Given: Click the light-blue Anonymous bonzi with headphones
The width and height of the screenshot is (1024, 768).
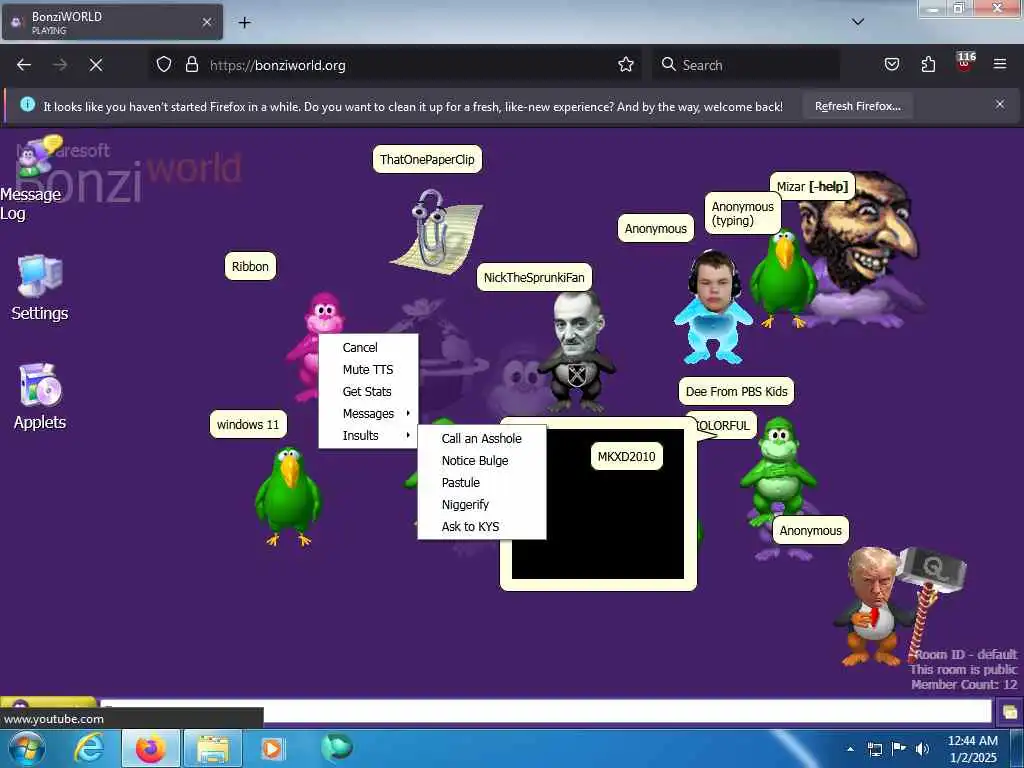Looking at the screenshot, I should tap(712, 307).
